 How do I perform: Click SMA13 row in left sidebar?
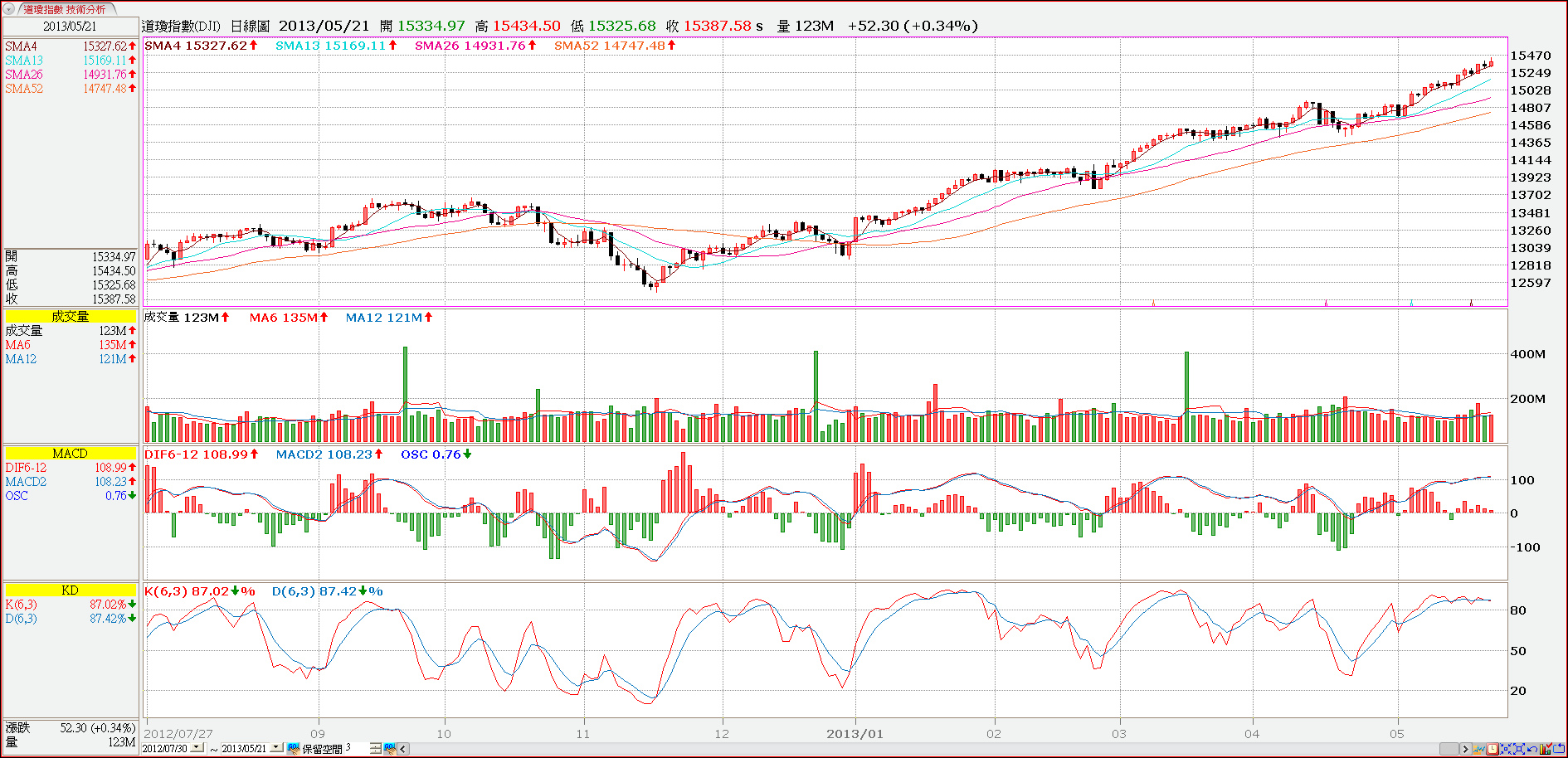70,61
